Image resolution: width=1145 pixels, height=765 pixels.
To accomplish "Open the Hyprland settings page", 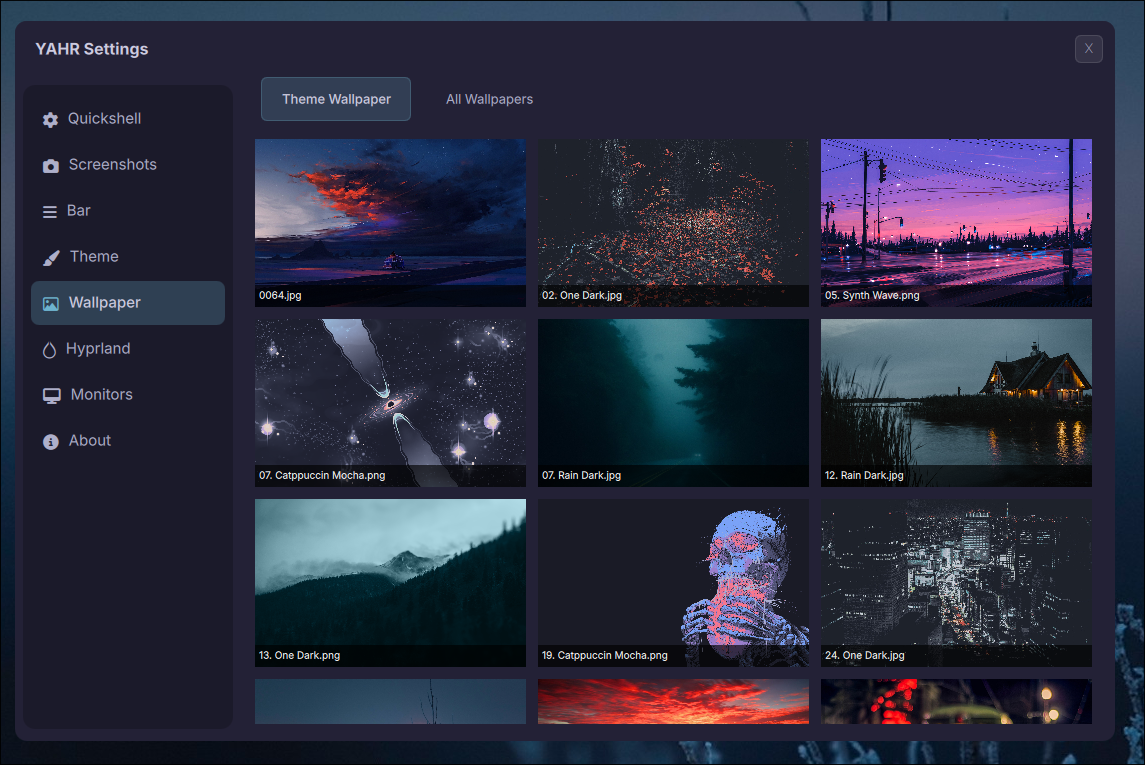I will 128,349.
